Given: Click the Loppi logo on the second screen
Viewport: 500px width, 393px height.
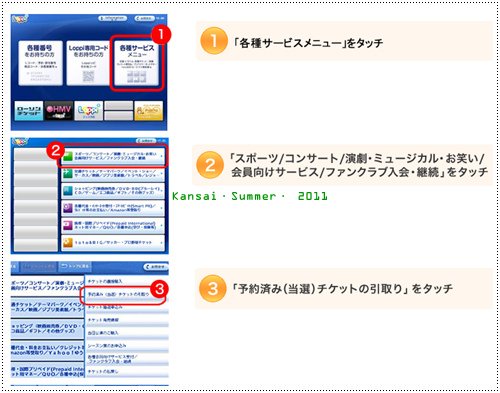Looking at the screenshot, I should click(x=20, y=142).
